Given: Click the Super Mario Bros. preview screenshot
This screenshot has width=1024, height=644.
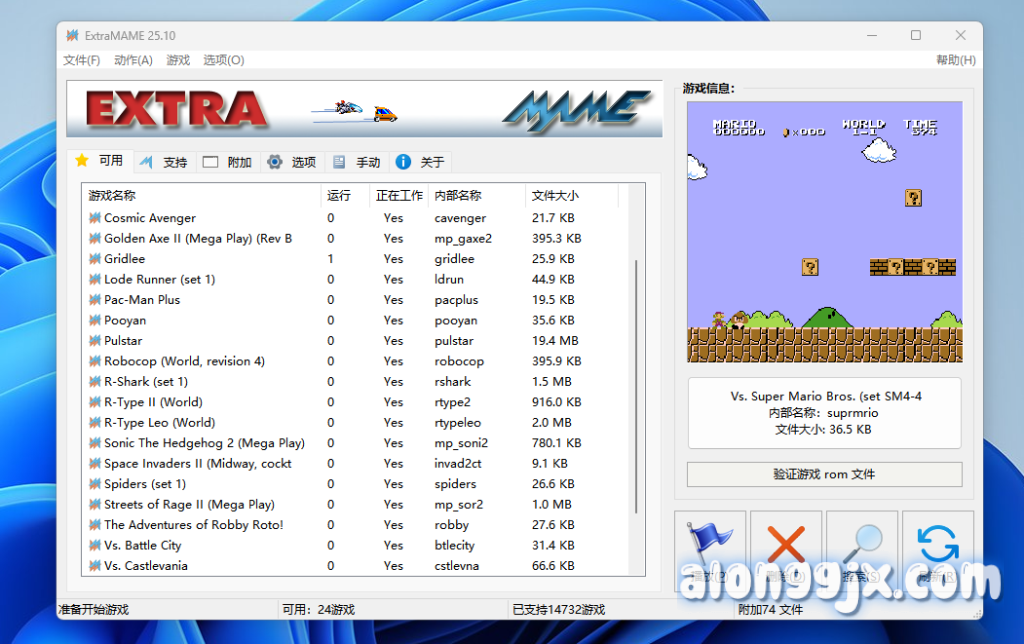Looking at the screenshot, I should 824,231.
